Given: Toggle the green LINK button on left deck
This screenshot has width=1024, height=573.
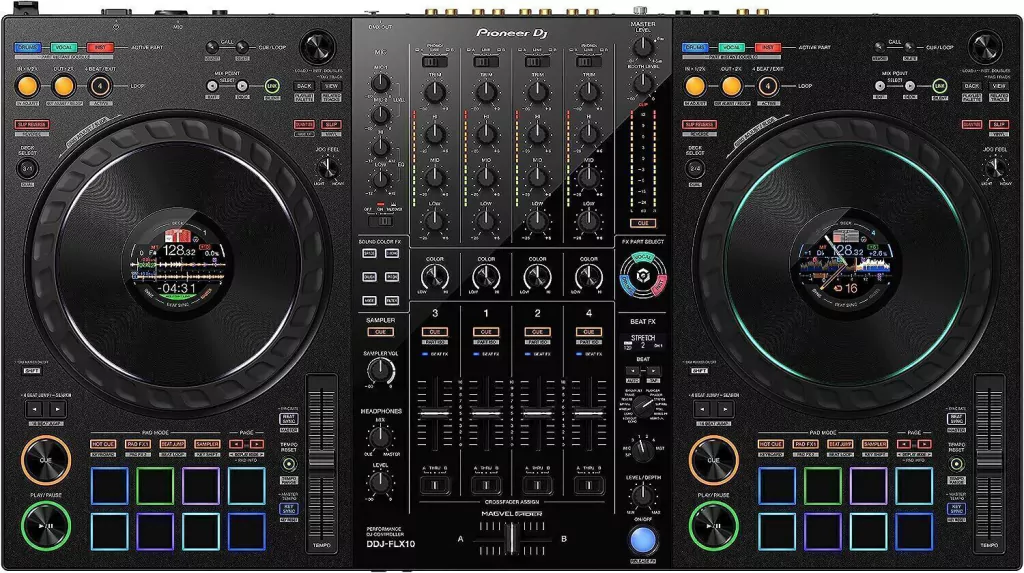Looking at the screenshot, I should (x=272, y=86).
